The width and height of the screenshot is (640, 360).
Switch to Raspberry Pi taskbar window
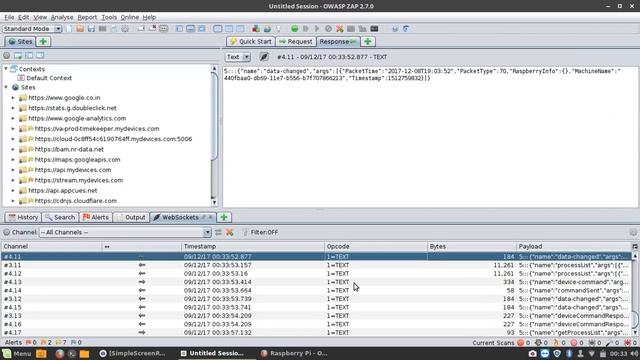click(x=294, y=353)
